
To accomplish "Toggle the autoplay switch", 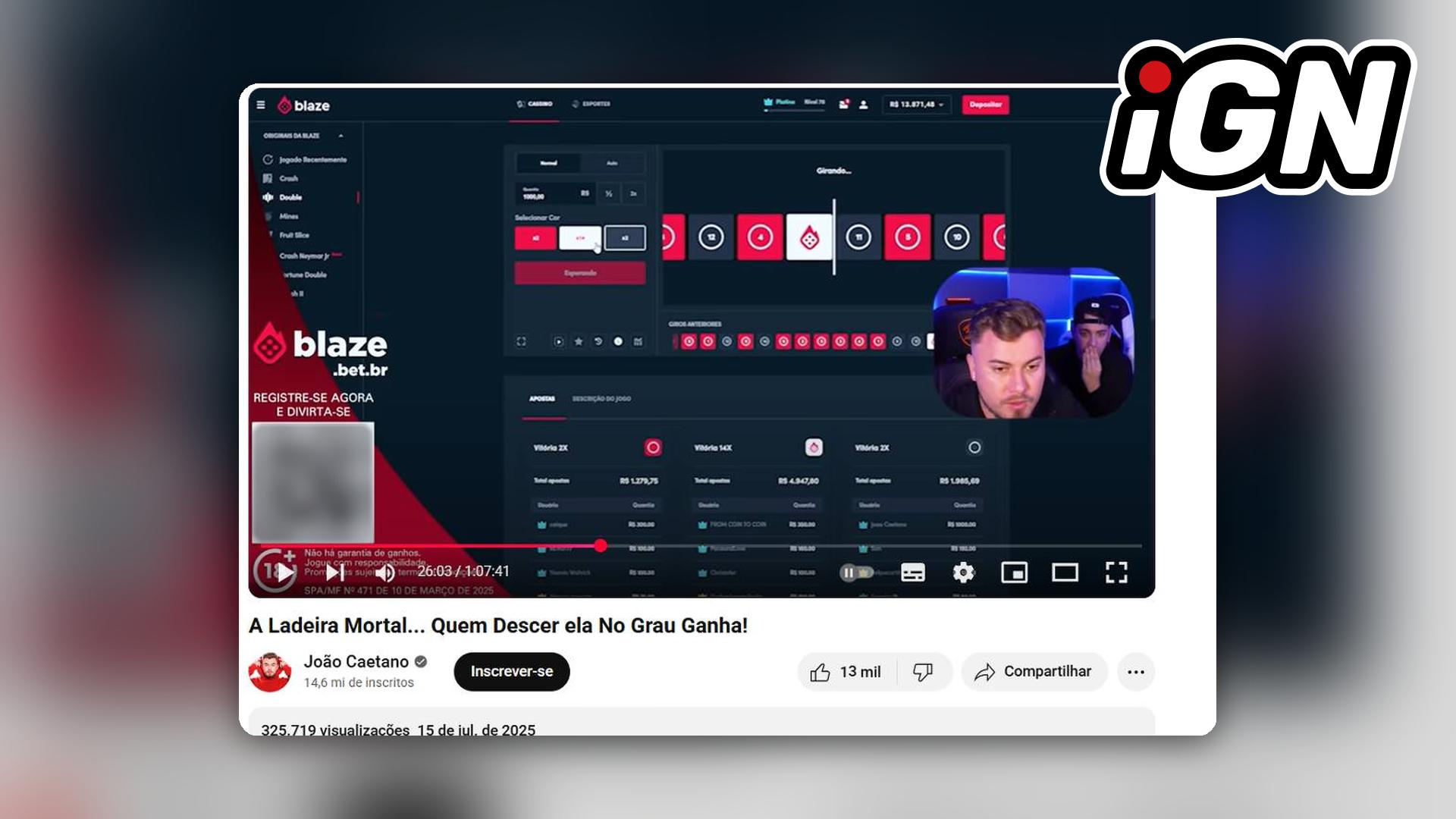I will click(855, 573).
